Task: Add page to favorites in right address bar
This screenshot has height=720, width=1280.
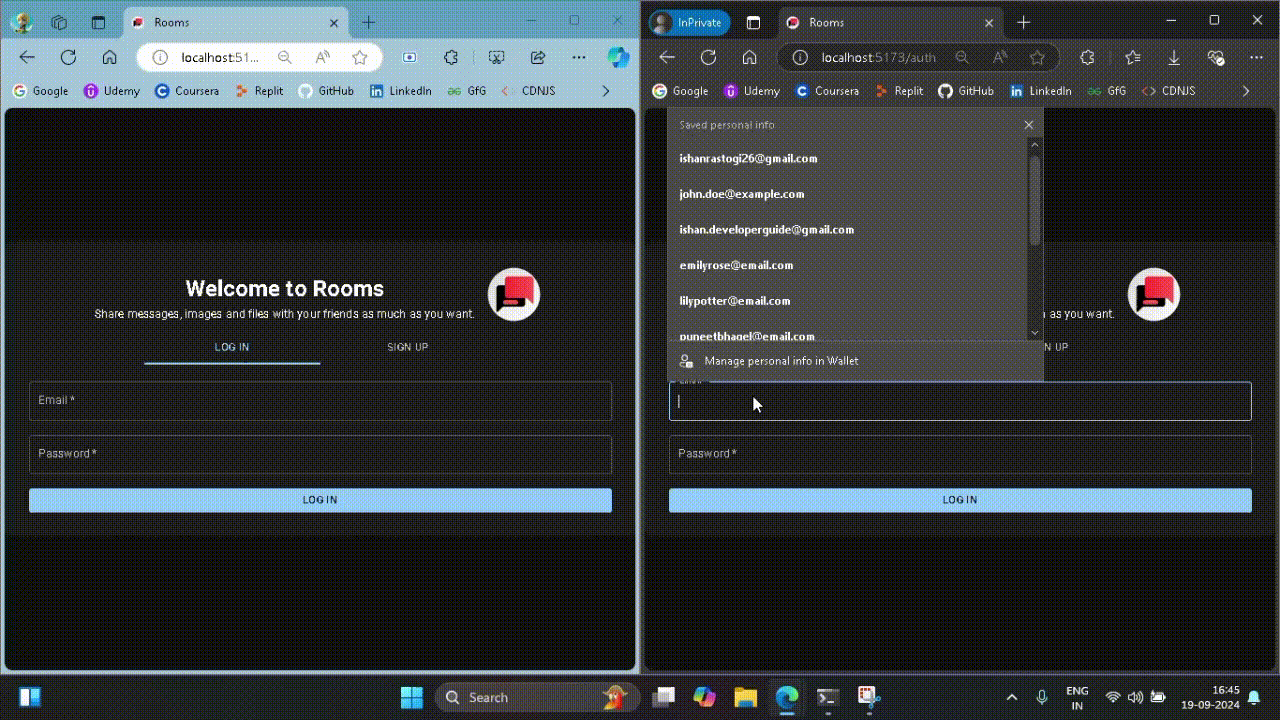Action: tap(1037, 58)
